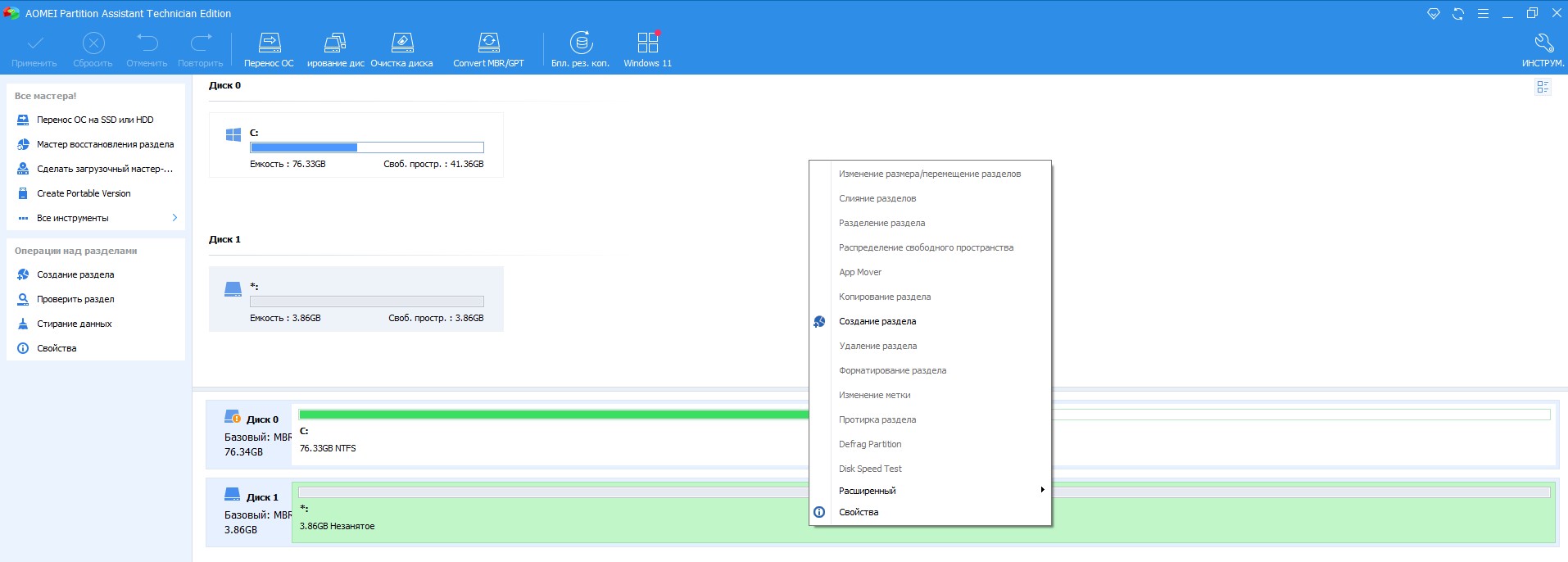The image size is (1568, 562).
Task: Select Протирка раздела context menu entry
Action: click(x=930, y=419)
